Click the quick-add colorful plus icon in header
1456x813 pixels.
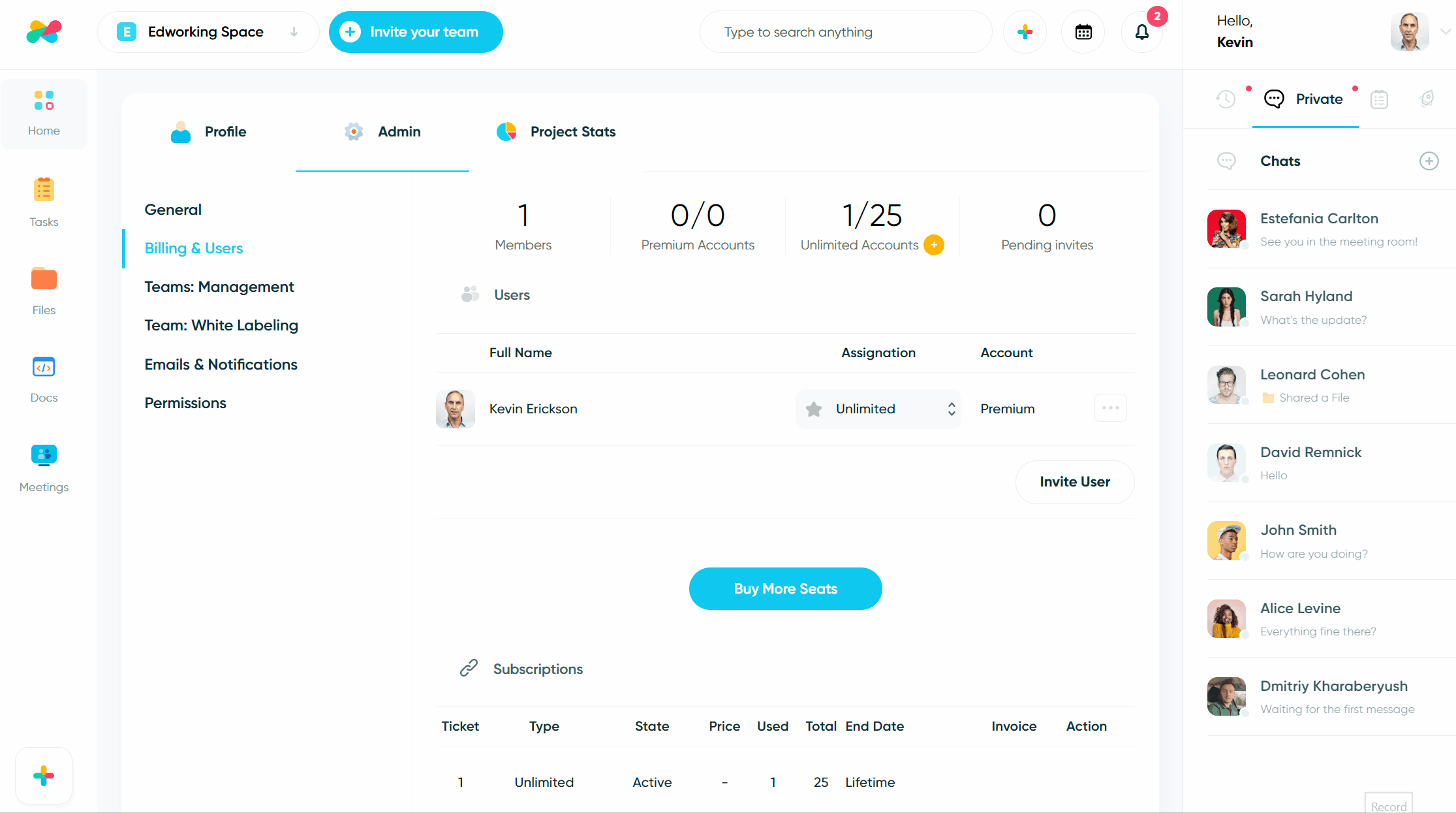1025,32
